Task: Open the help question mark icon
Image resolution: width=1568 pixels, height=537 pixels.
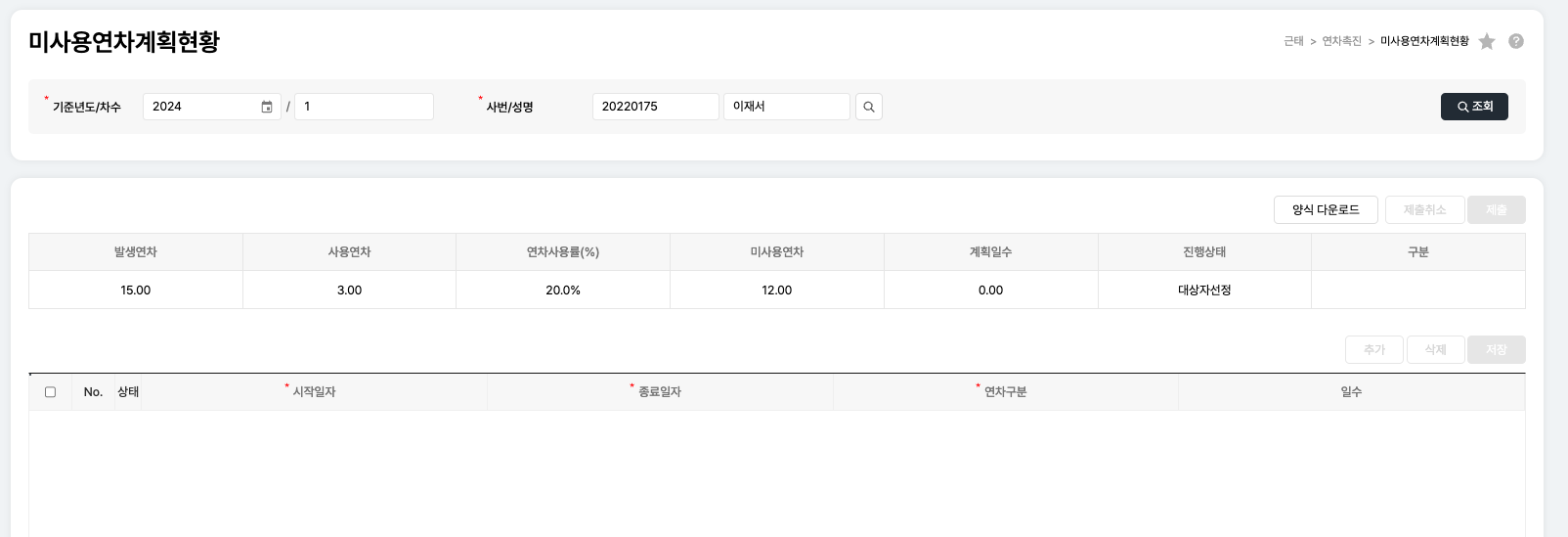Action: pos(1516,41)
